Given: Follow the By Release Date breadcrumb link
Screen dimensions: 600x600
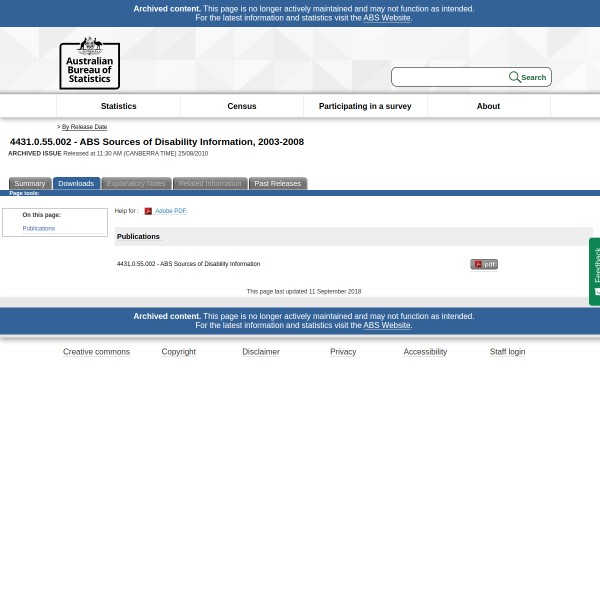Looking at the screenshot, I should click(x=84, y=127).
